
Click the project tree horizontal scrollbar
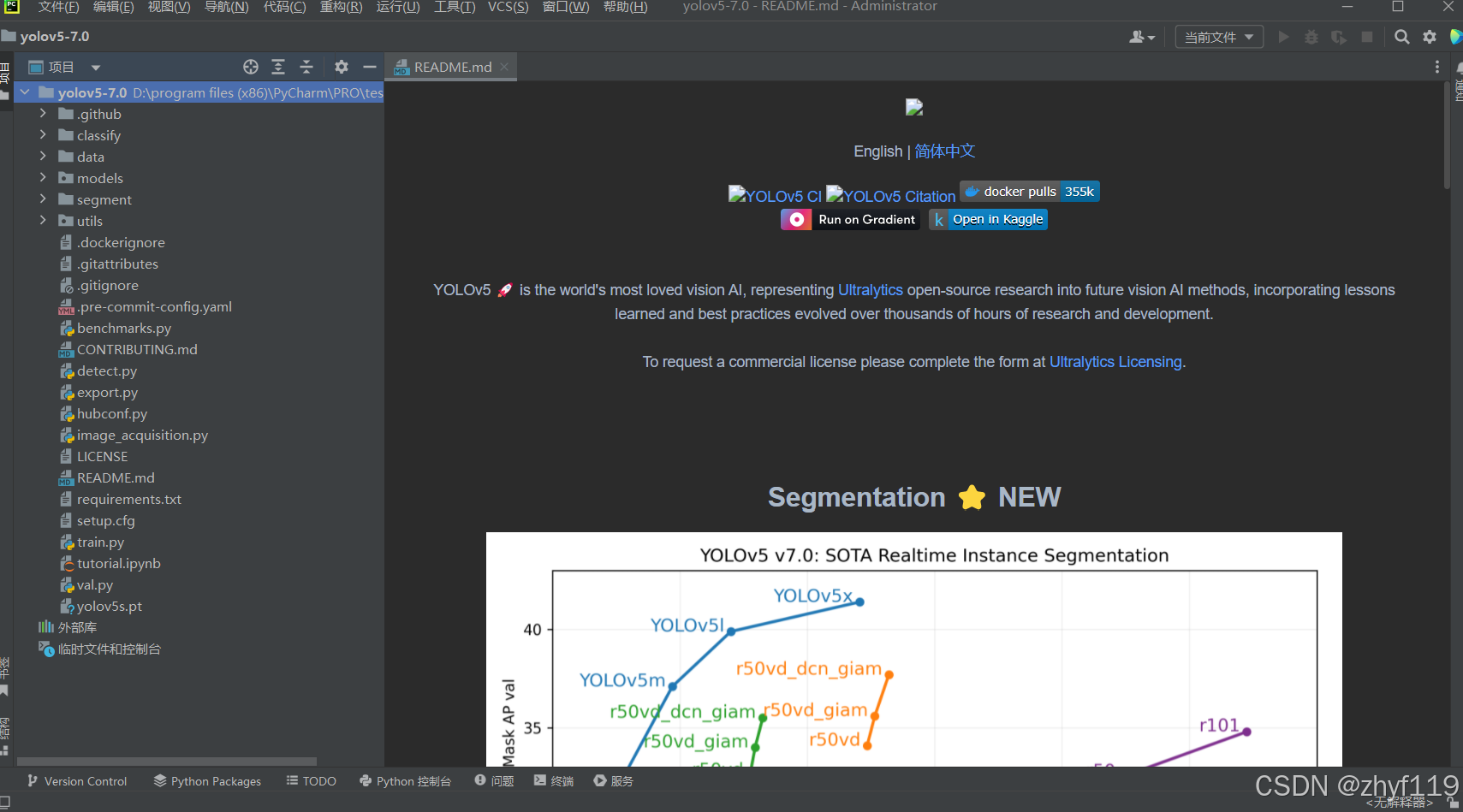(x=167, y=762)
